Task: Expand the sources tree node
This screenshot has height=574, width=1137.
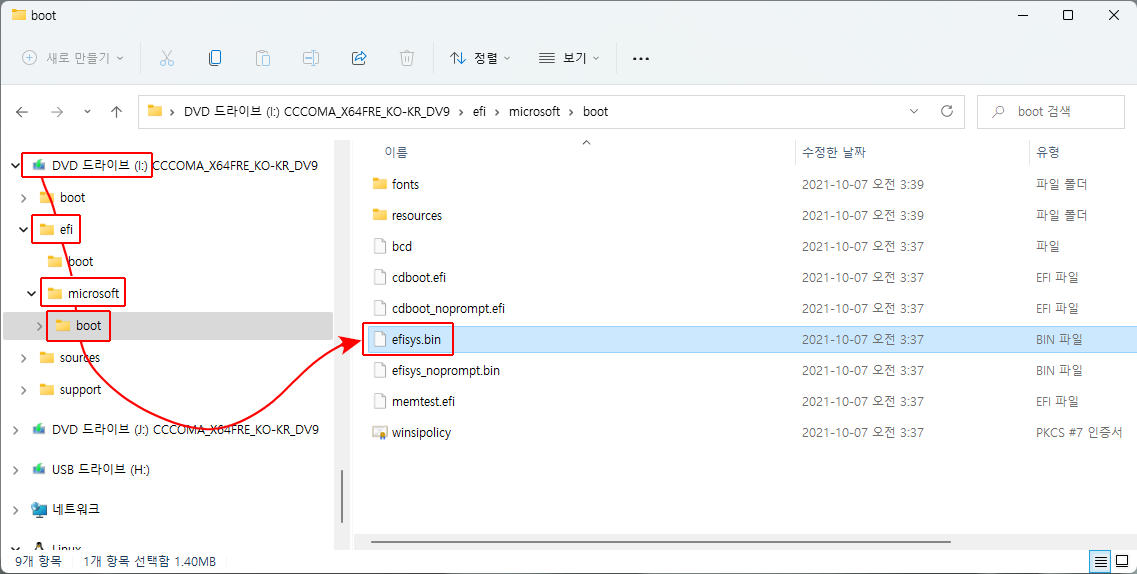Action: (24, 358)
